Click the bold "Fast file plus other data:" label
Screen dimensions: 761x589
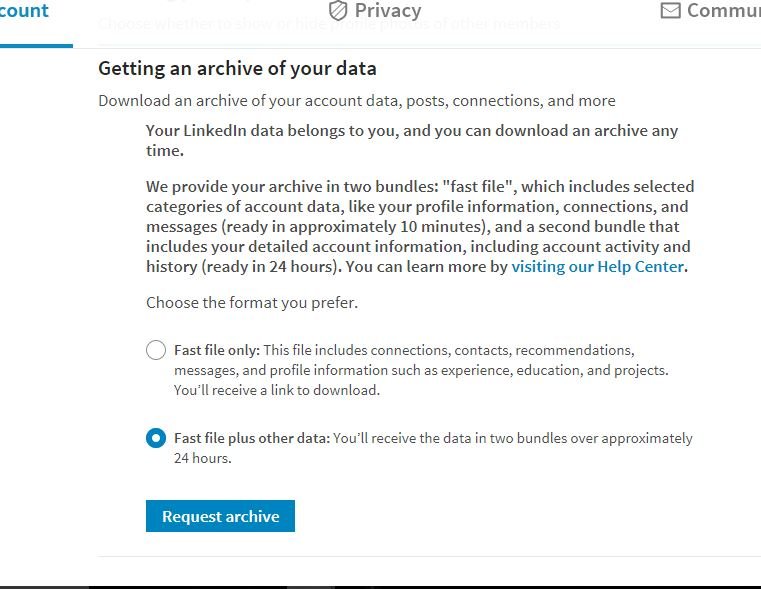coord(252,438)
